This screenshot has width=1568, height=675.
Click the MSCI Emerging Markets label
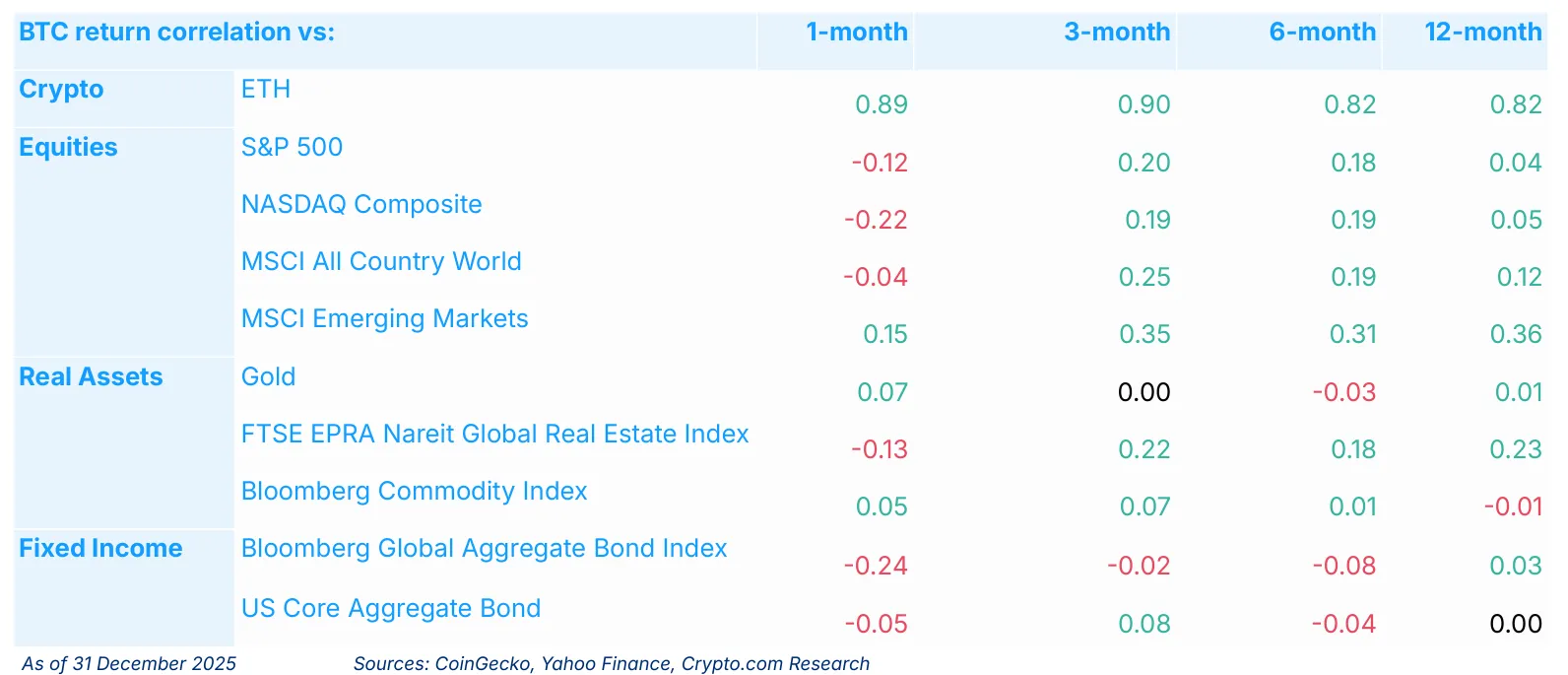384,319
